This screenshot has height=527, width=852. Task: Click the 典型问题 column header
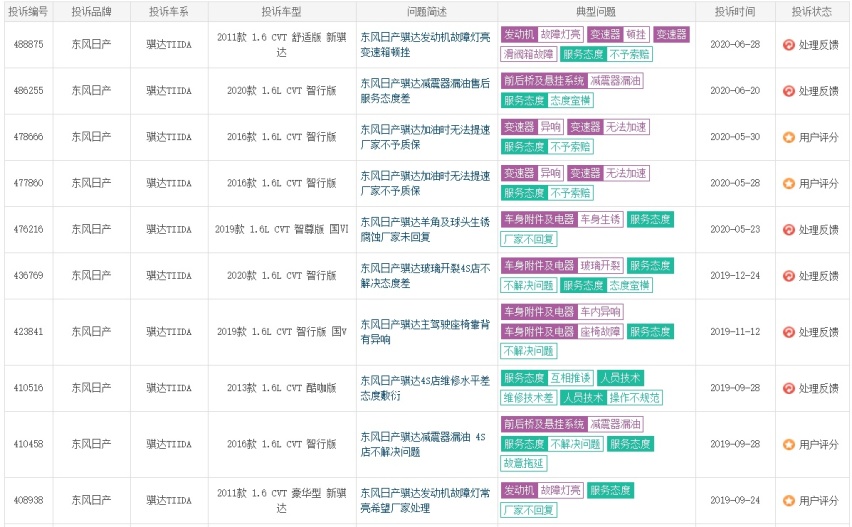(x=596, y=11)
